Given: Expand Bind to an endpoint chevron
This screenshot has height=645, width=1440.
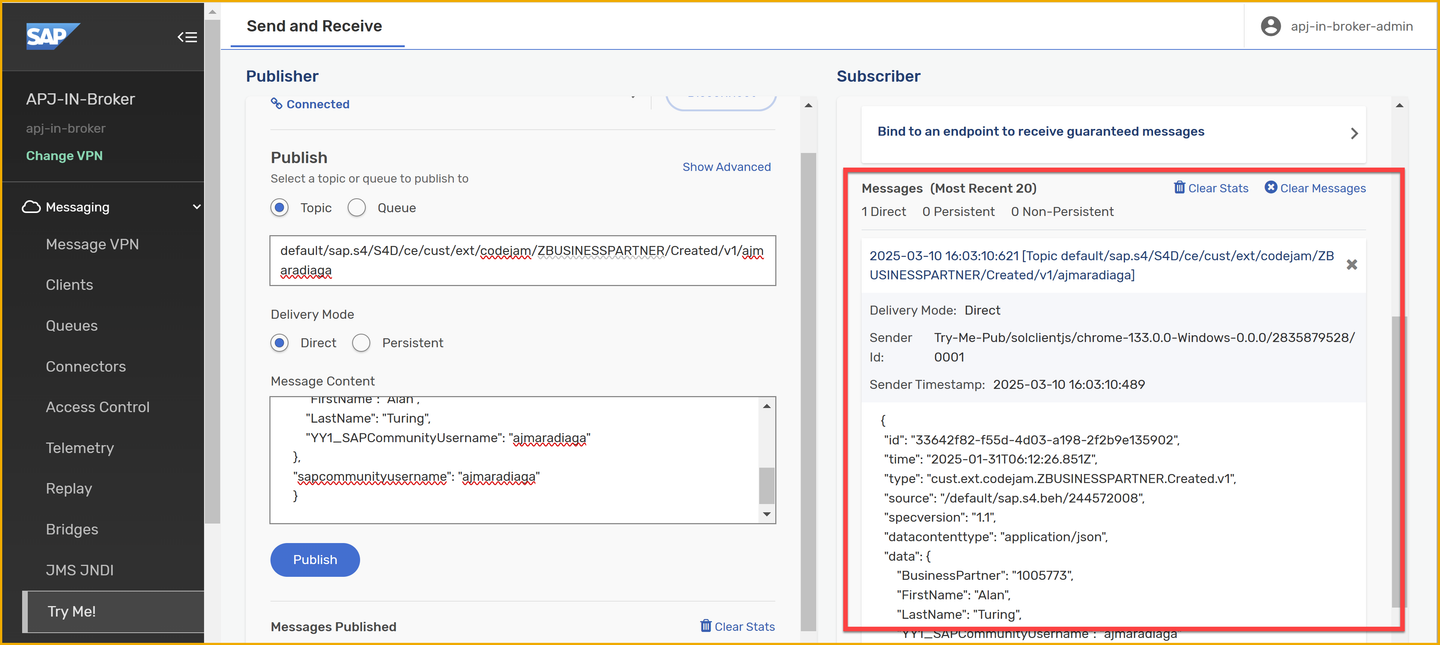Looking at the screenshot, I should [1354, 133].
